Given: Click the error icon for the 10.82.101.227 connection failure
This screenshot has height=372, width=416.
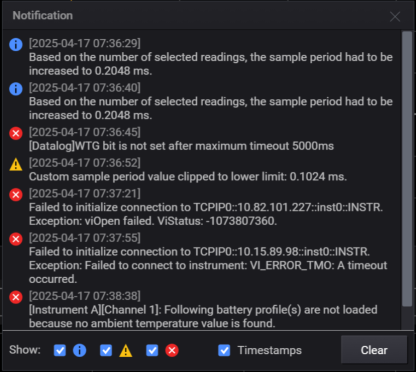Looking at the screenshot, I should [x=16, y=195].
